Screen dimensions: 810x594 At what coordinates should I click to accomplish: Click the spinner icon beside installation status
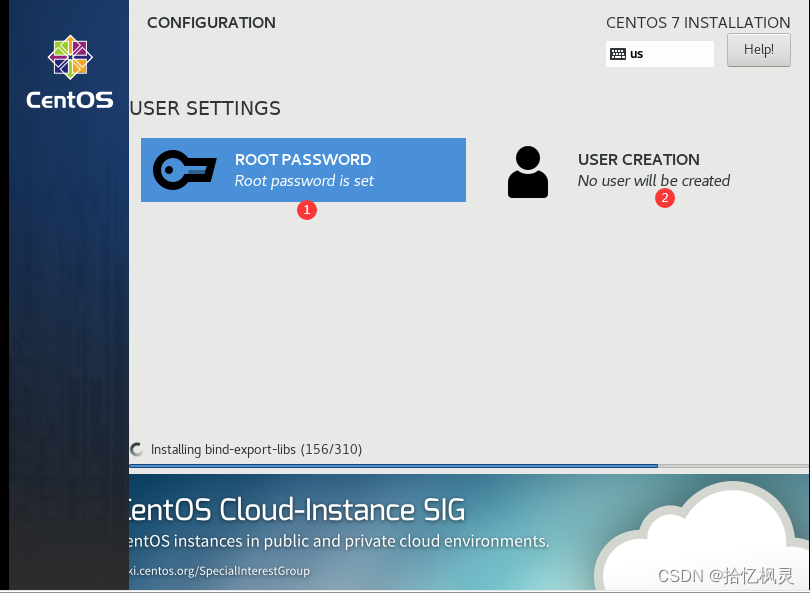[136, 449]
